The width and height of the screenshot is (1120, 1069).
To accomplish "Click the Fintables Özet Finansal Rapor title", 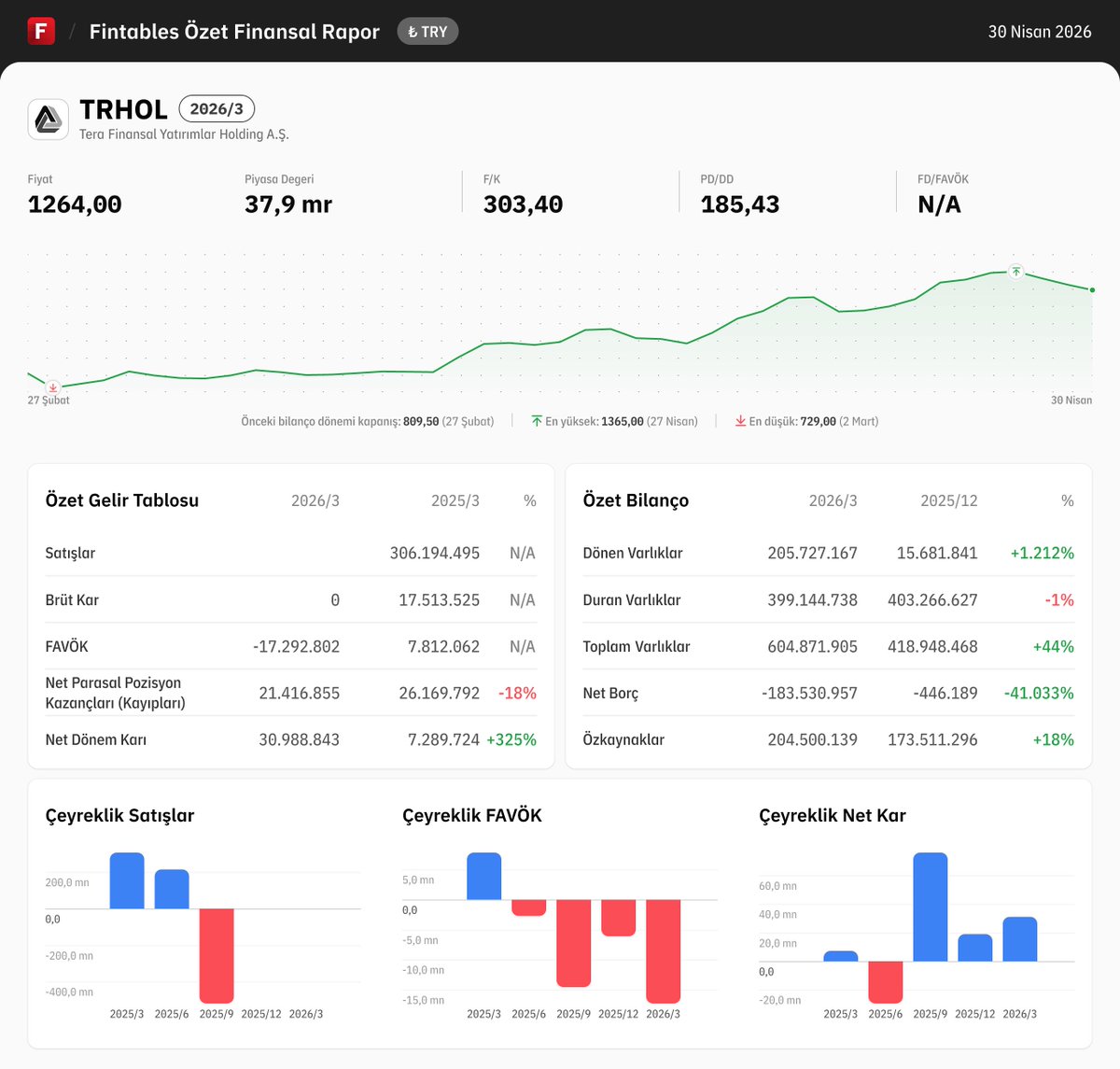I will coord(234,32).
